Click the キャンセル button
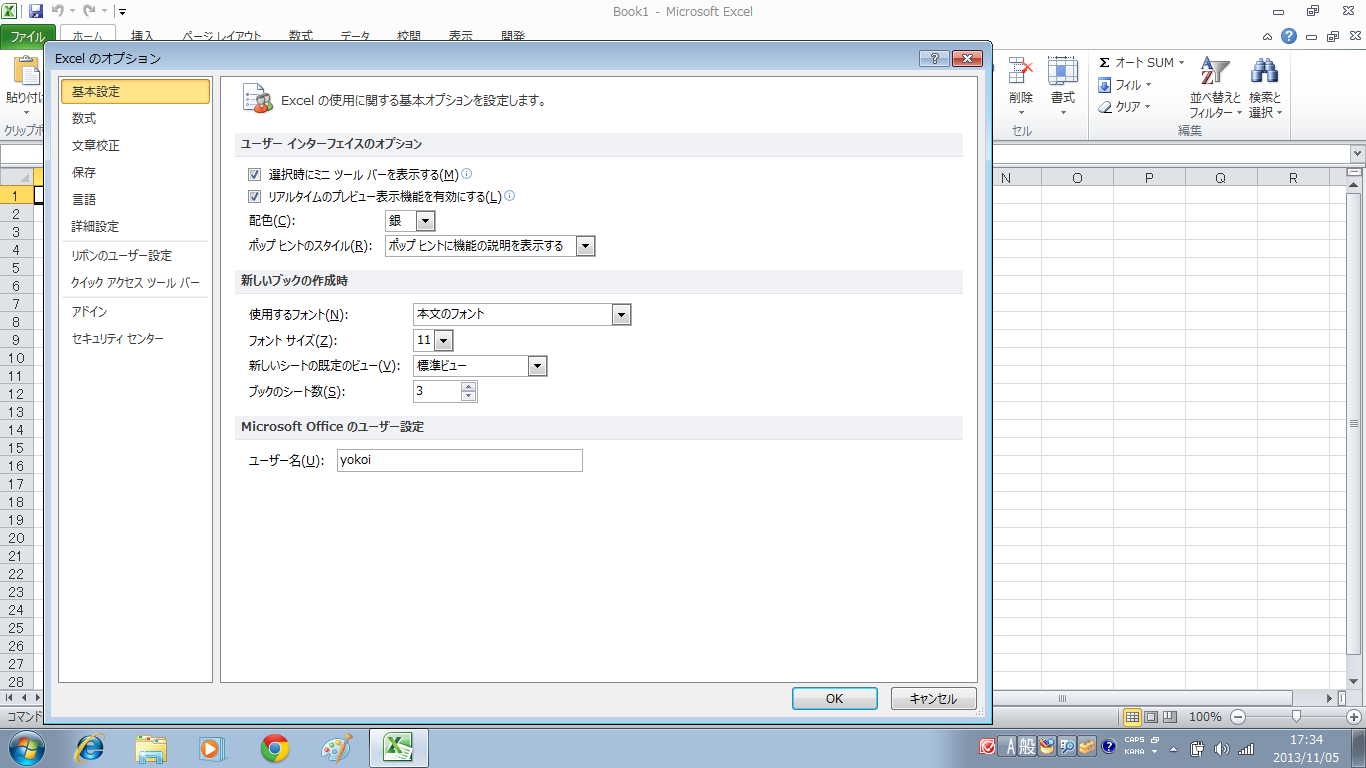 [933, 699]
